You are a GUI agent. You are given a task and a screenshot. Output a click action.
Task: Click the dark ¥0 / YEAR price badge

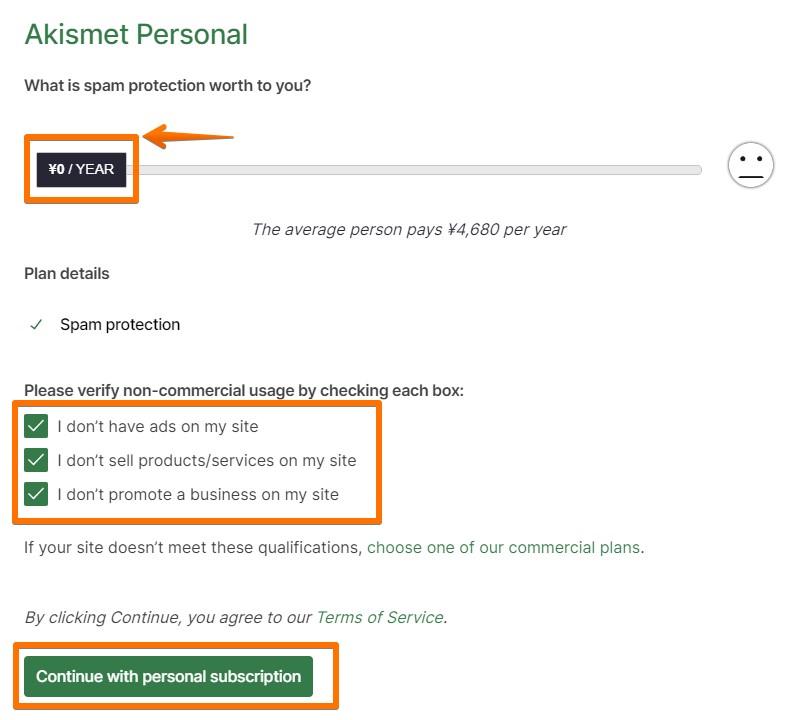[x=80, y=169]
